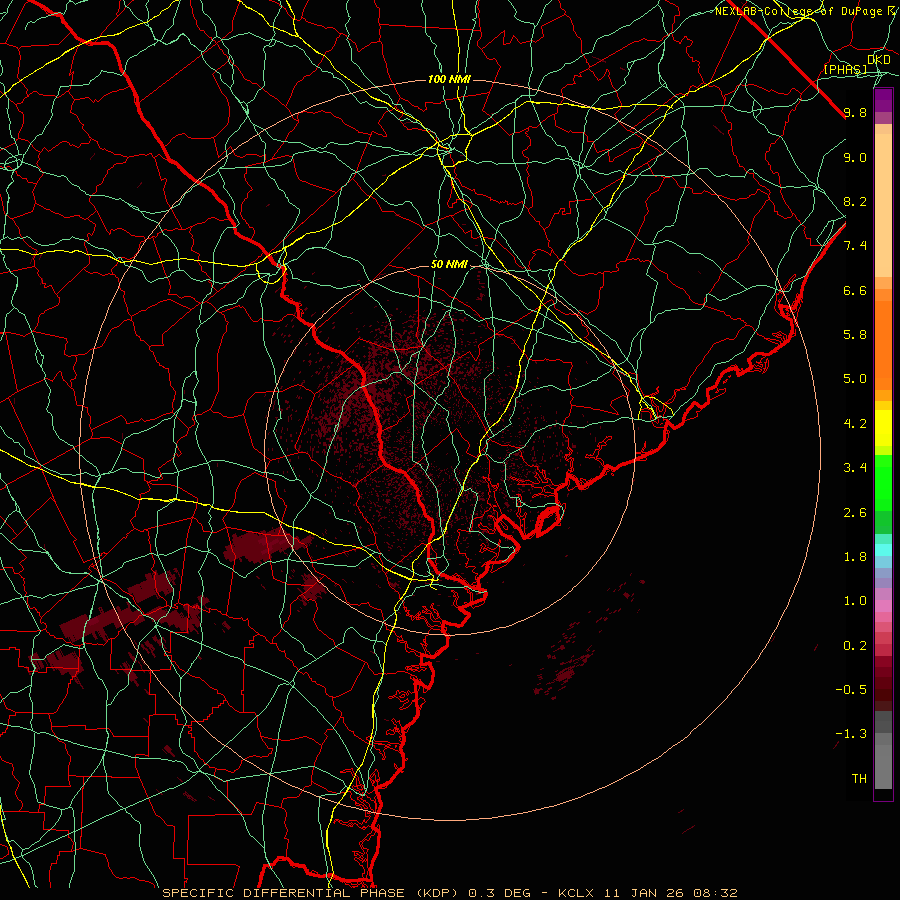Click the 9.8 value on the color scale
Image resolution: width=900 pixels, height=900 pixels.
click(x=855, y=112)
